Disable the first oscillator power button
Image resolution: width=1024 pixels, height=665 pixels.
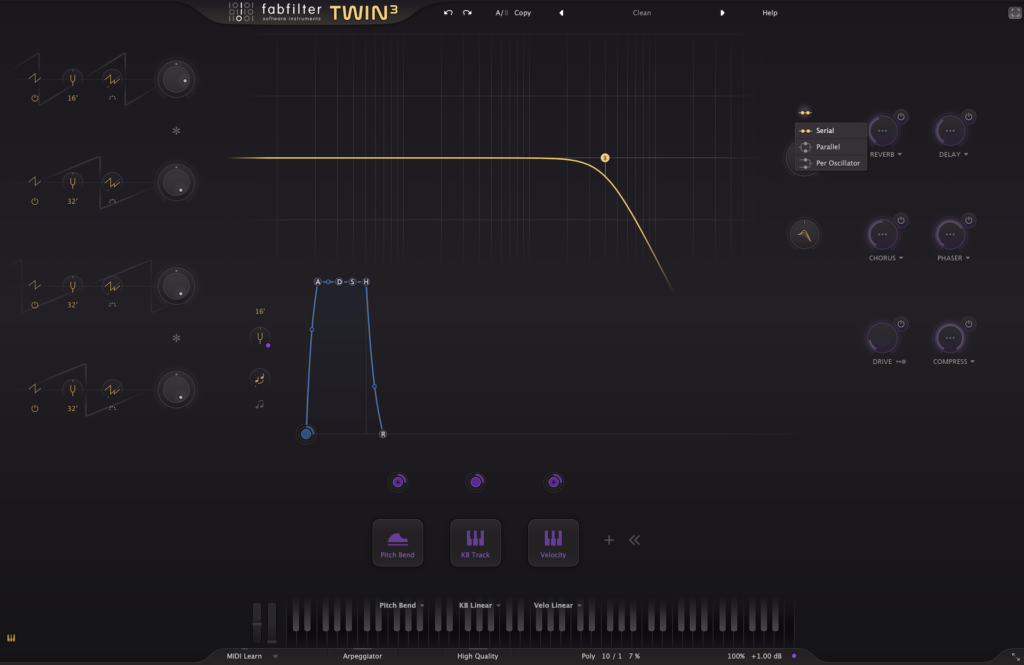tap(35, 99)
